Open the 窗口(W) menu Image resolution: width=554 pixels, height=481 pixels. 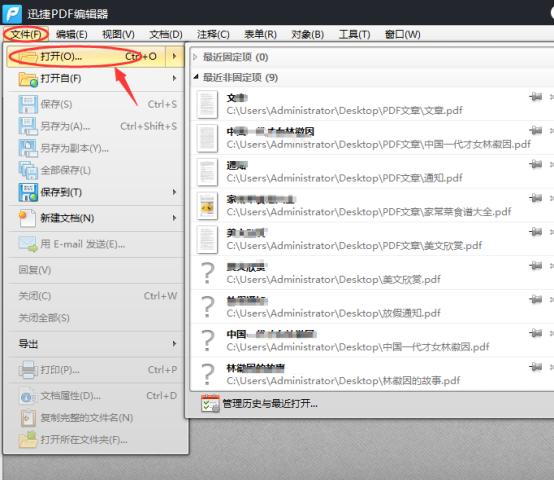tap(402, 34)
